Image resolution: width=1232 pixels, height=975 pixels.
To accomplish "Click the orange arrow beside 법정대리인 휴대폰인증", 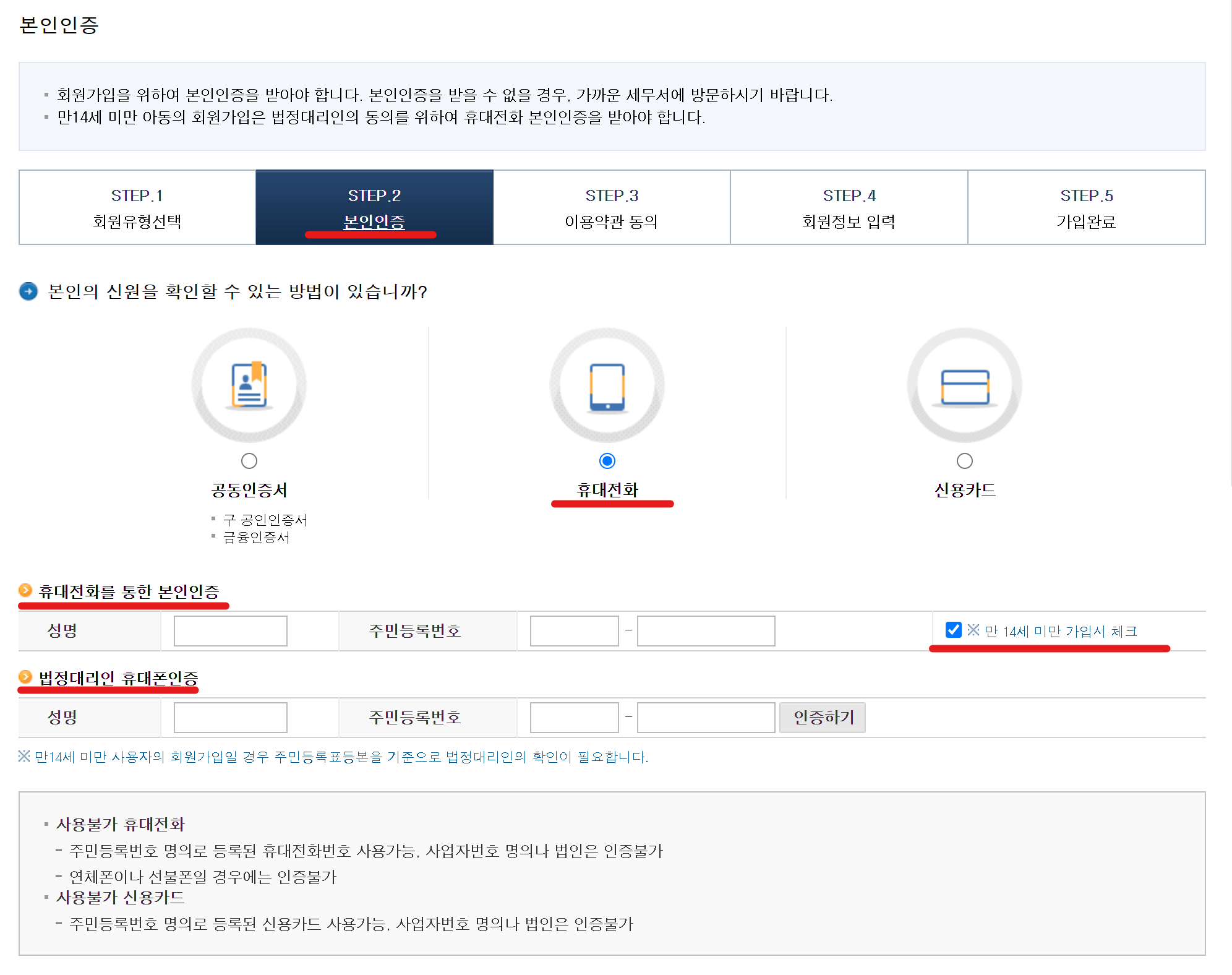I will (x=25, y=677).
